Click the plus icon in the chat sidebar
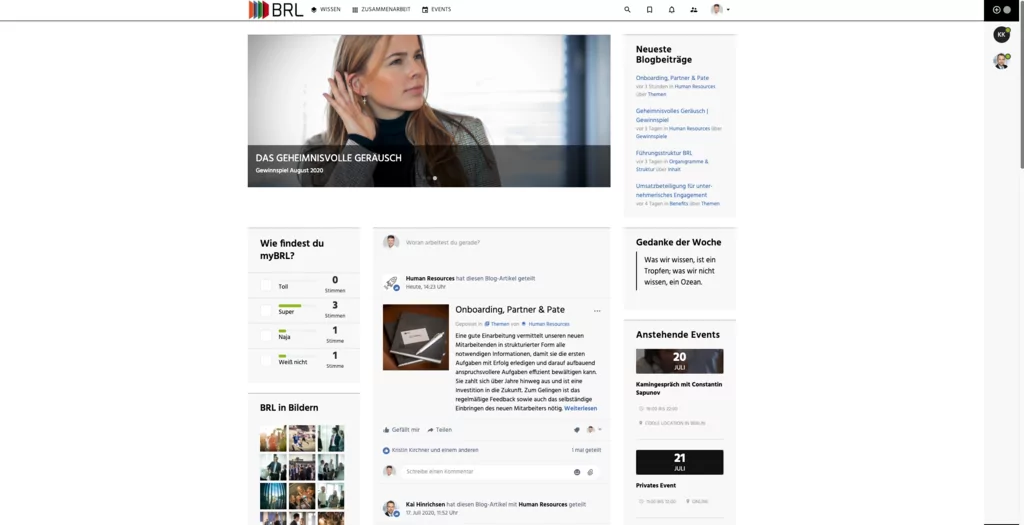1024x525 pixels. (996, 9)
